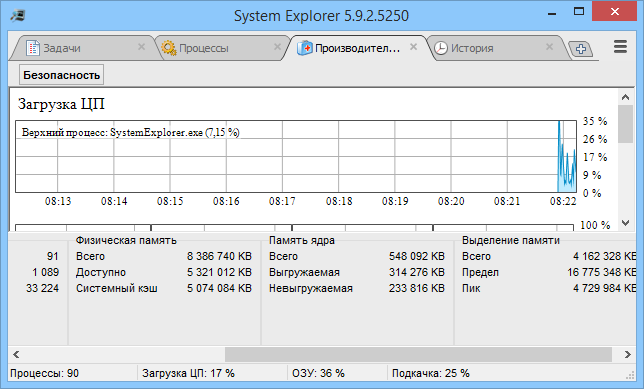The image size is (644, 389).
Task: Add a new tab with plus button
Action: [581, 49]
